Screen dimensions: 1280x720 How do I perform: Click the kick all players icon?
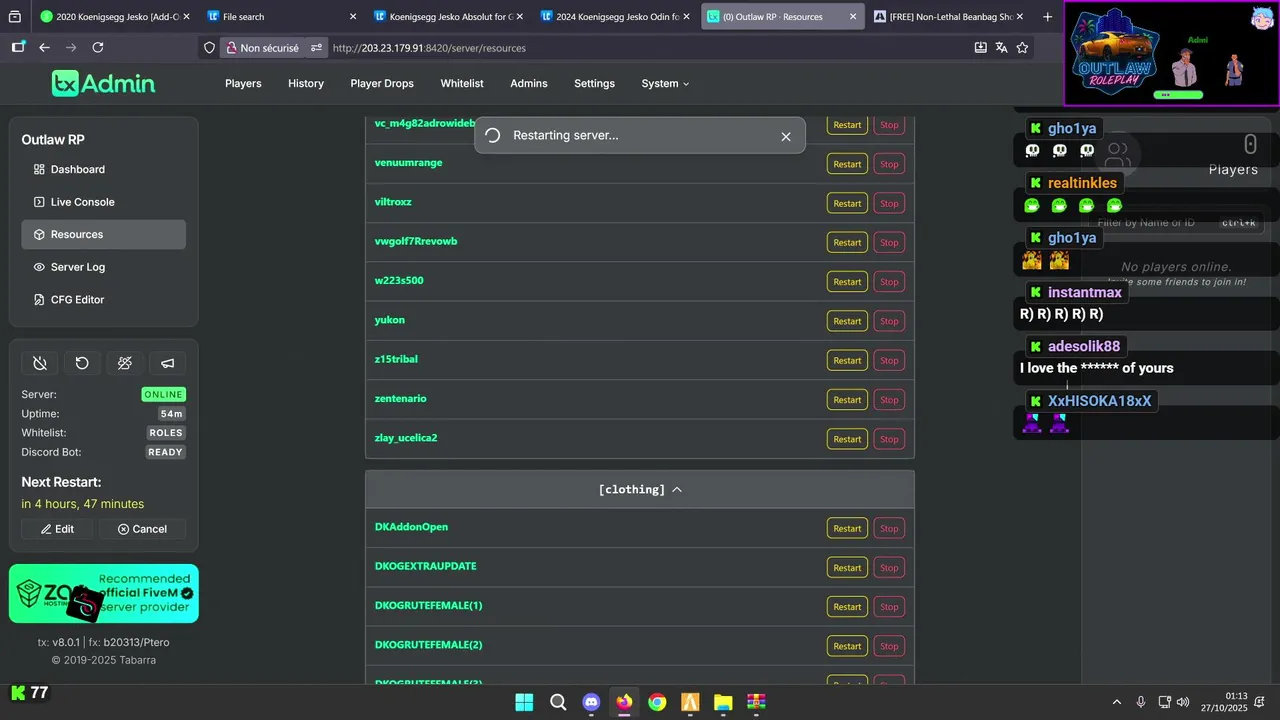(x=125, y=363)
